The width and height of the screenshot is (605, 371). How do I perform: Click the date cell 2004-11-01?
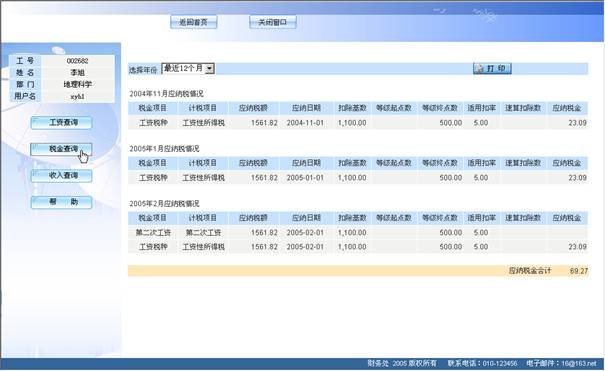coord(305,123)
